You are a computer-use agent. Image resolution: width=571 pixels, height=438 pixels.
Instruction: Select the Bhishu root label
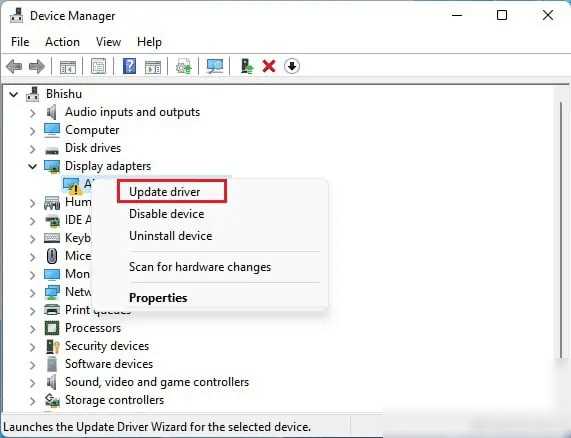(64, 94)
